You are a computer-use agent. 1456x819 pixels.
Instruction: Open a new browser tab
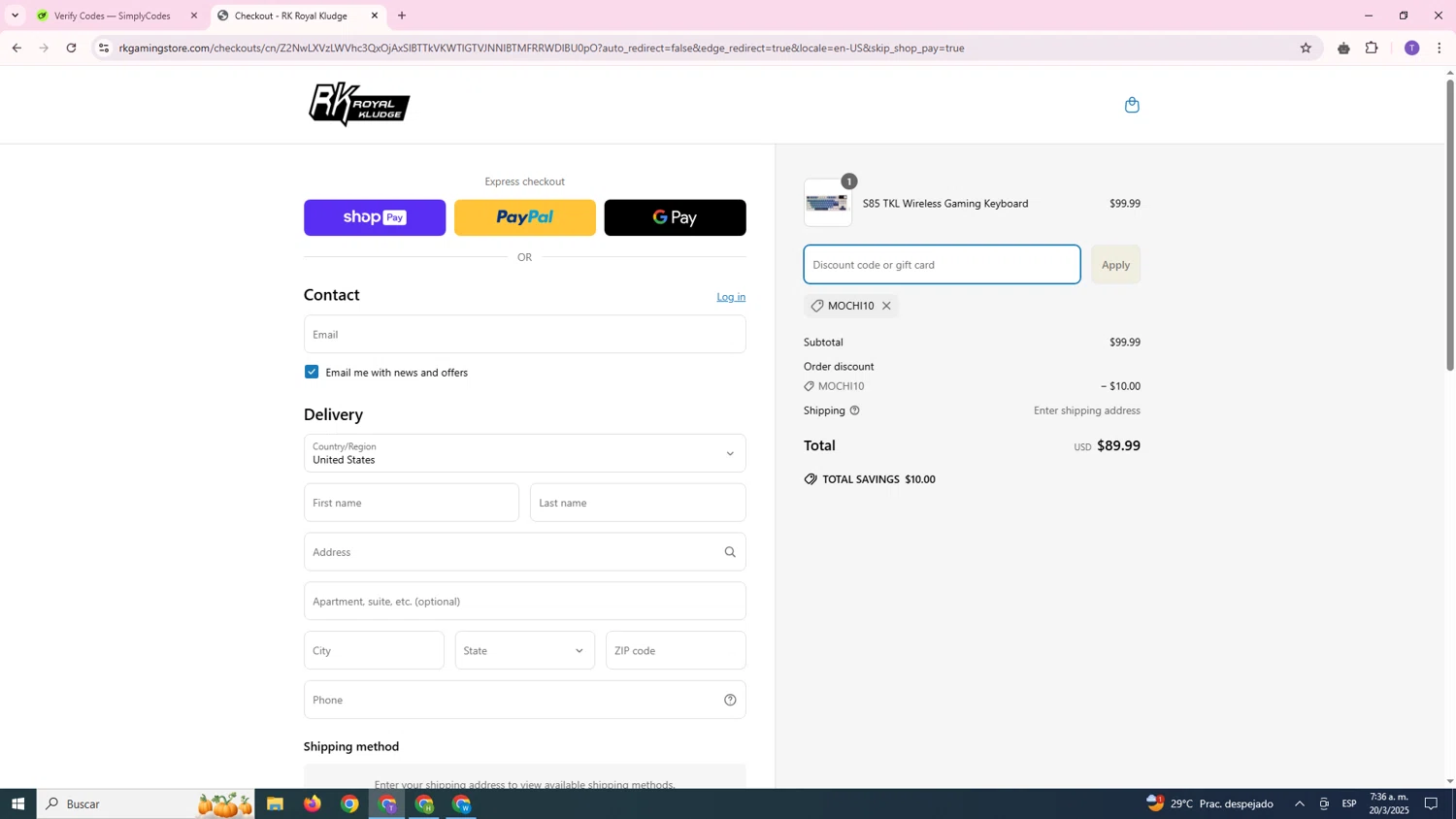tap(402, 16)
